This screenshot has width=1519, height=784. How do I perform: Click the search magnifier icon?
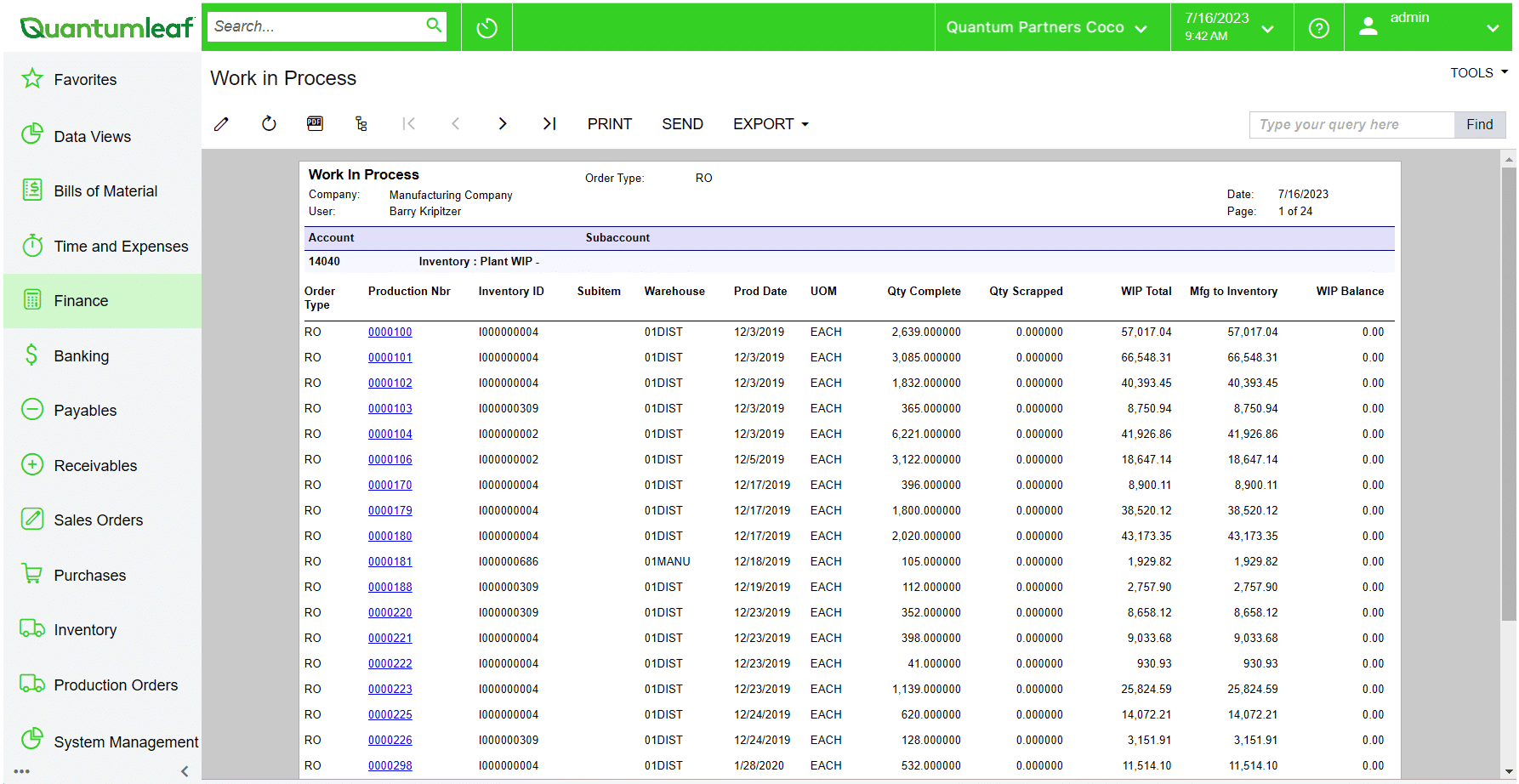coord(434,26)
